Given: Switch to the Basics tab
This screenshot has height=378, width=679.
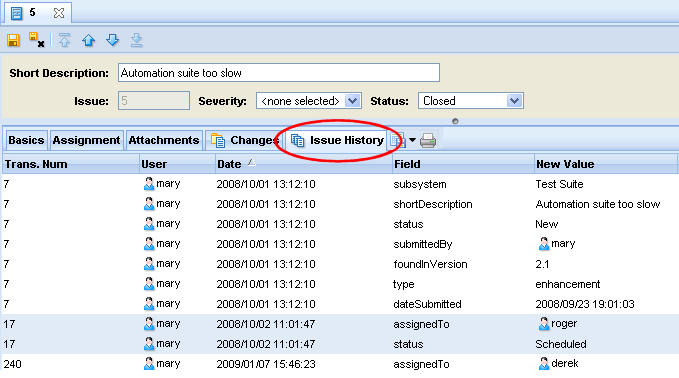Looking at the screenshot, I should [x=26, y=140].
